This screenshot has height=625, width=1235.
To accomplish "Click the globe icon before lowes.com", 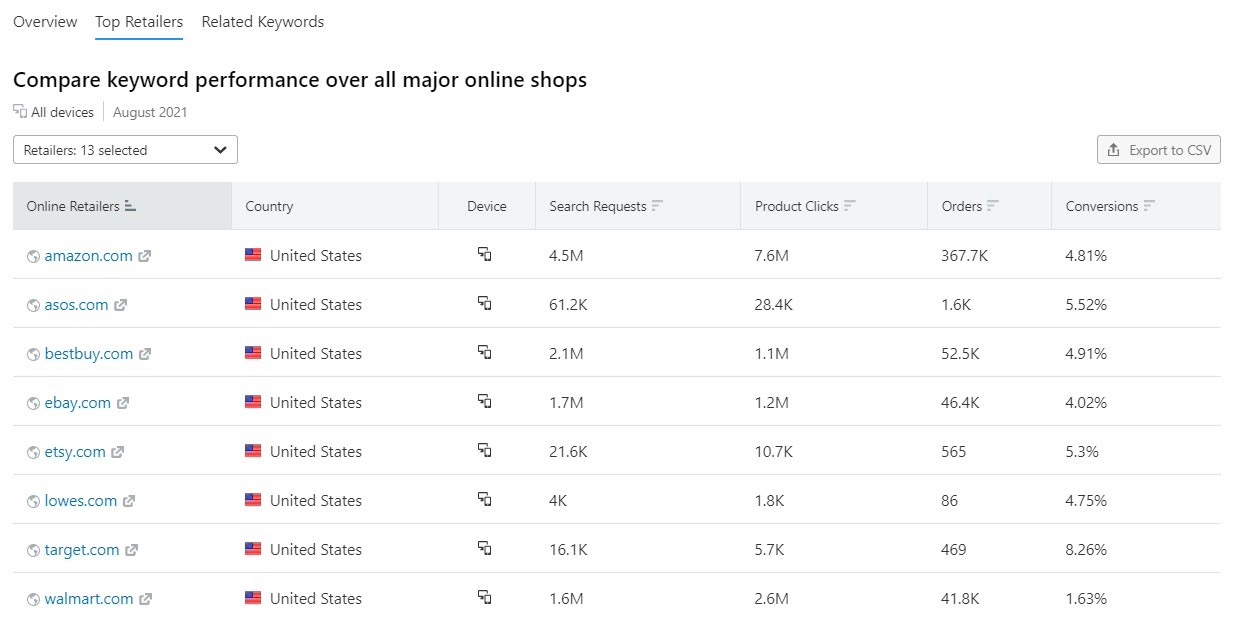I will tap(34, 501).
